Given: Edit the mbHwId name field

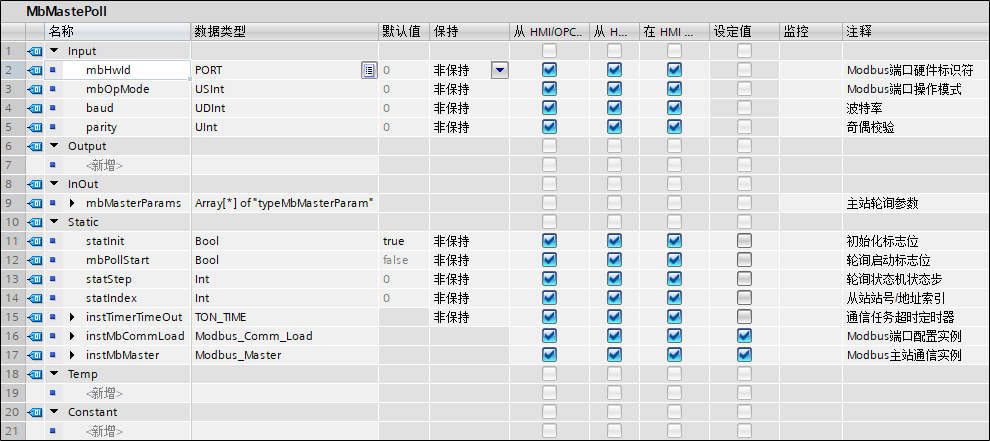Looking at the screenshot, I should [x=126, y=70].
